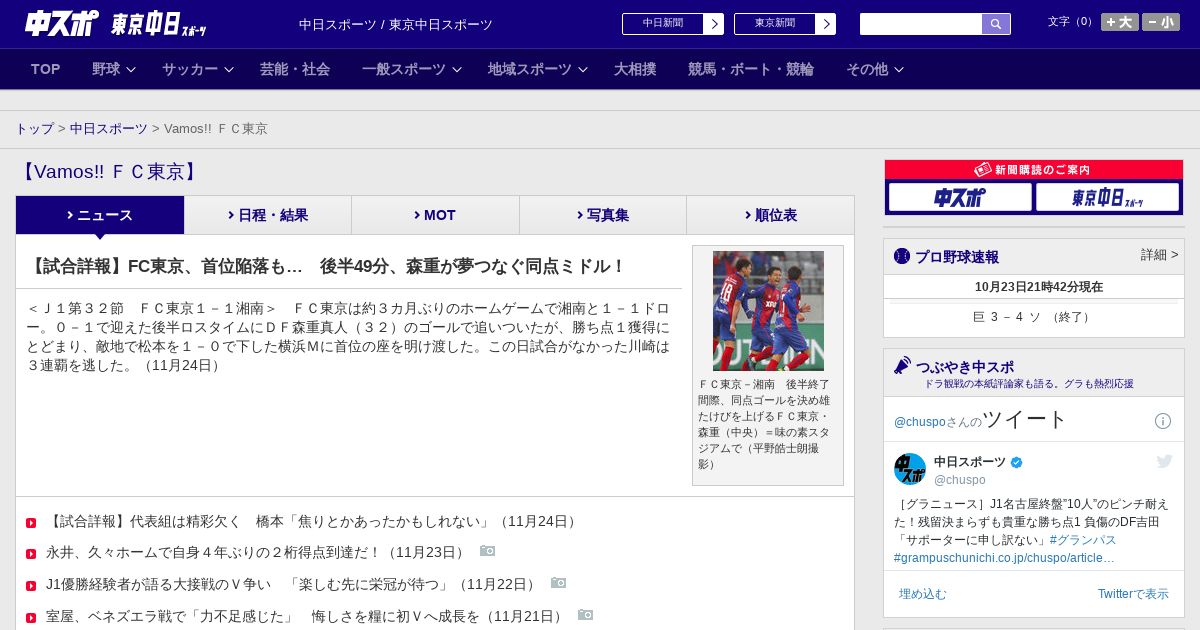Click the Tokyo Chunichi Sports header logo

[158, 24]
